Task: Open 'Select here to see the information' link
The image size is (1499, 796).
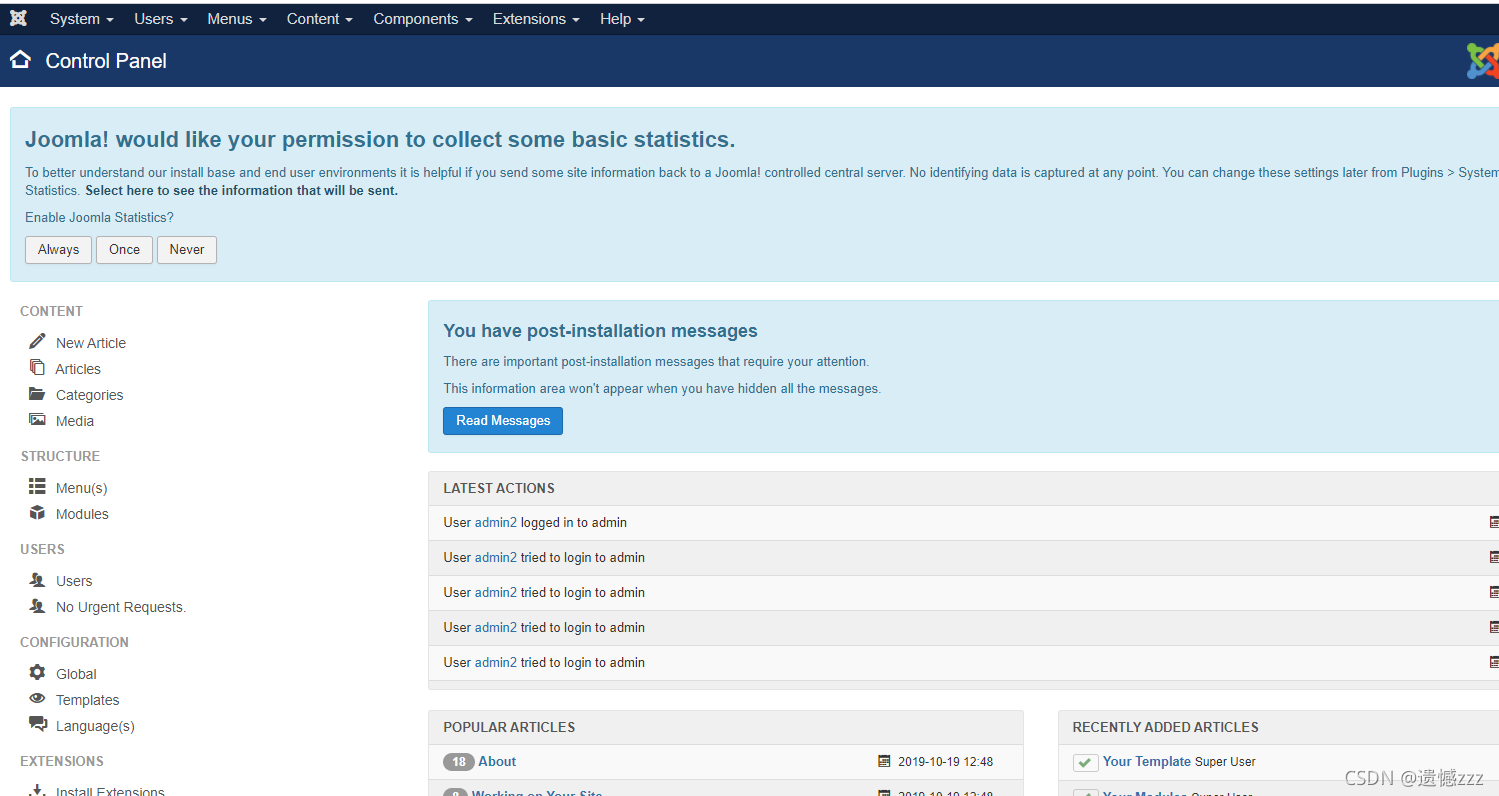Action: [241, 190]
